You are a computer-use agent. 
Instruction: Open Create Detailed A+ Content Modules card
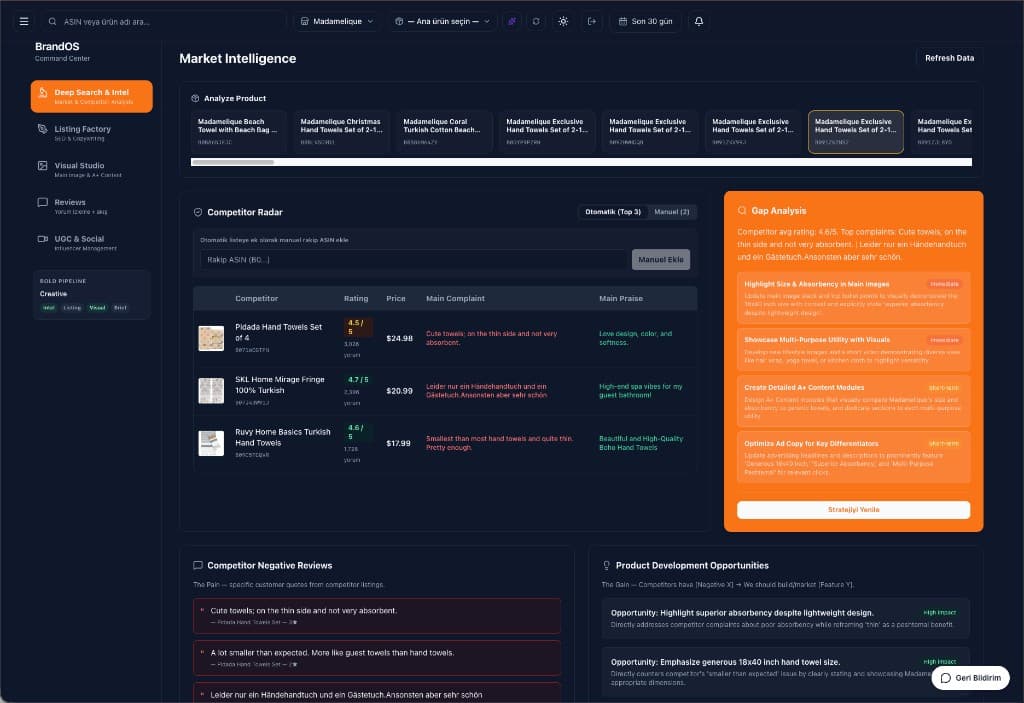854,401
